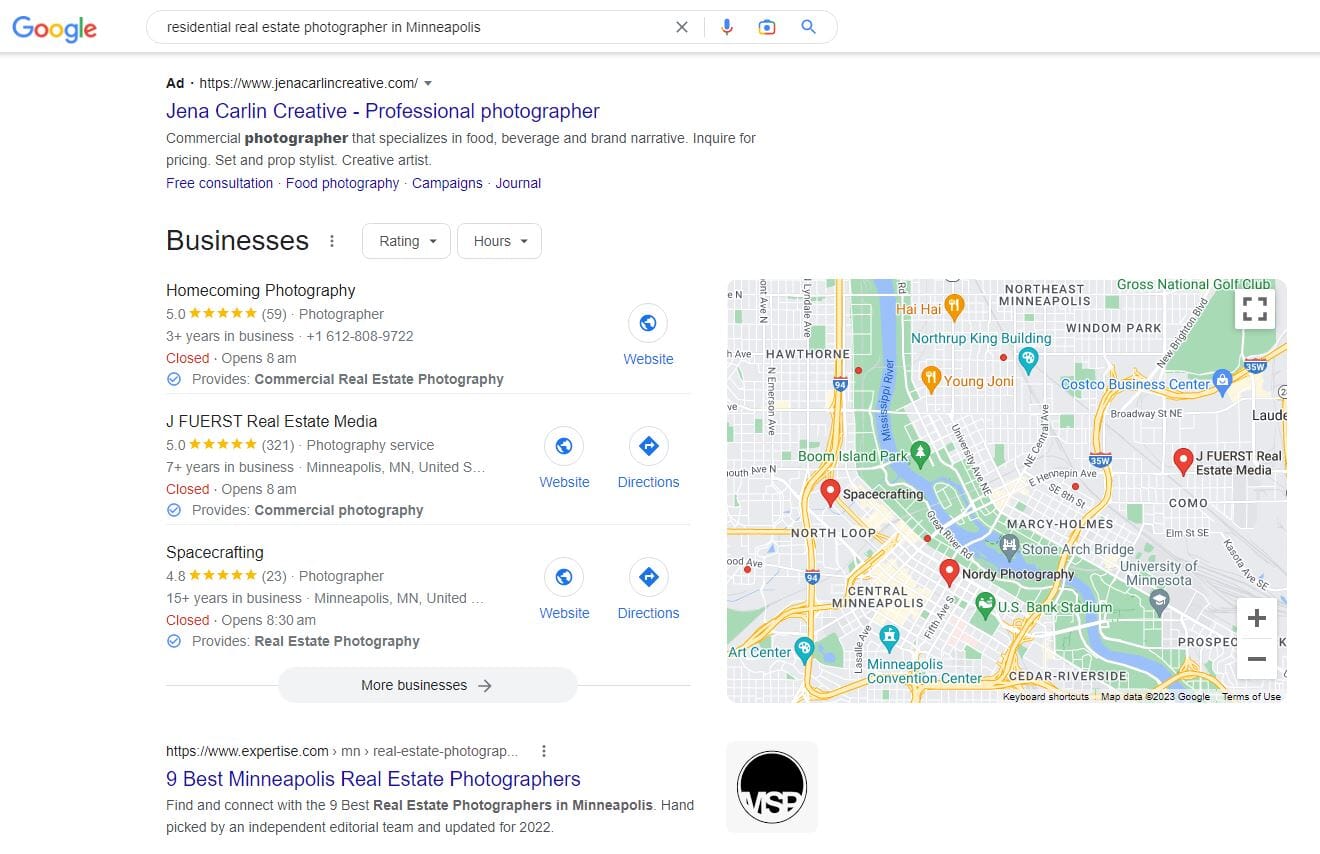Open the Hours filter dropdown
The width and height of the screenshot is (1320, 854).
click(x=498, y=241)
